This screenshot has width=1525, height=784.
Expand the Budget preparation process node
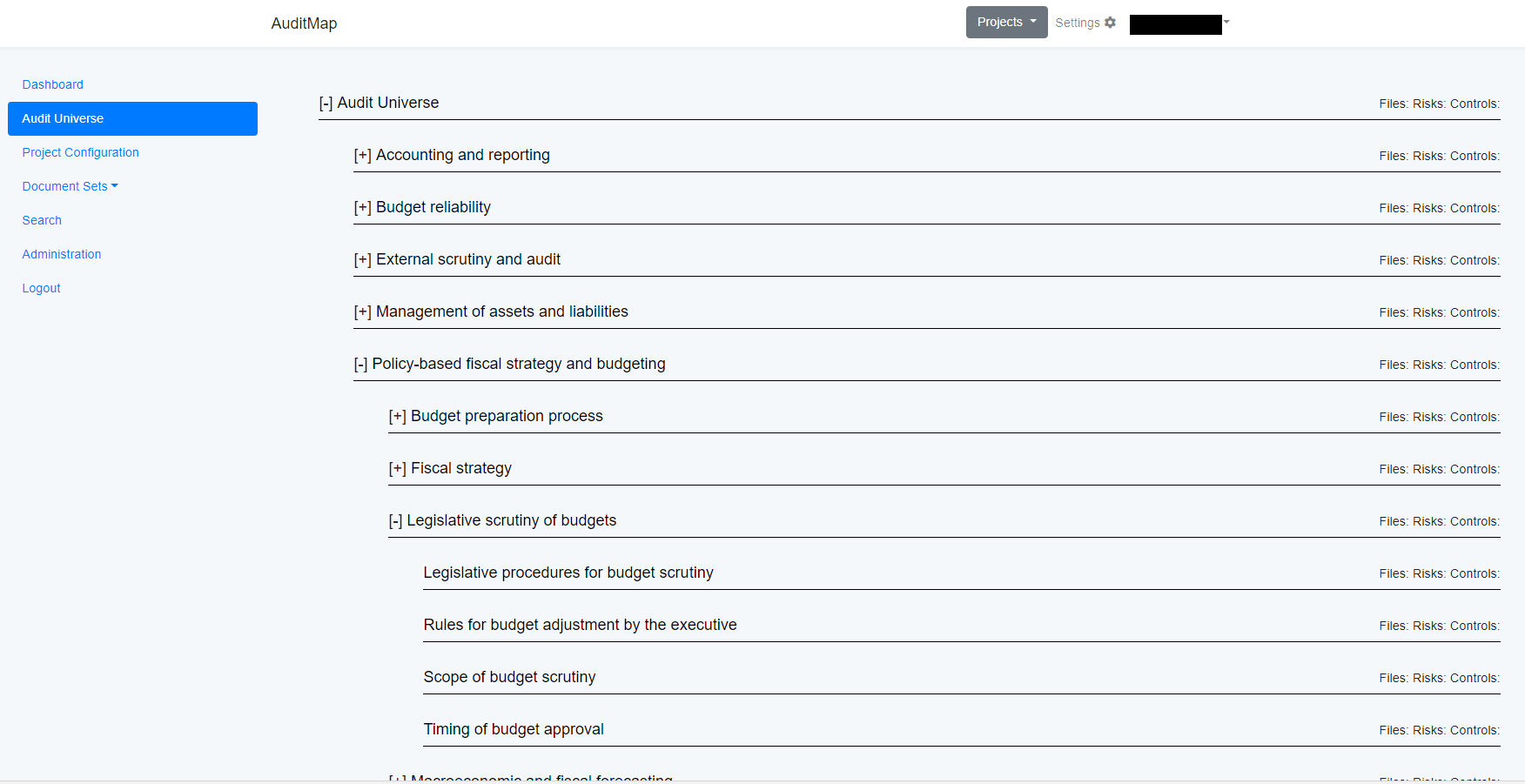pos(397,417)
